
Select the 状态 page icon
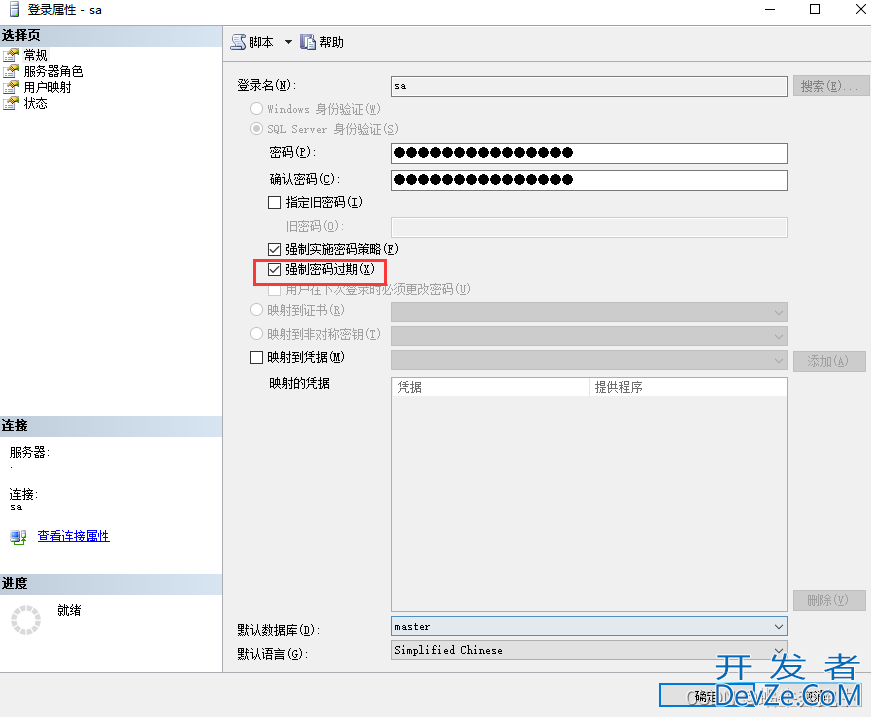click(11, 103)
